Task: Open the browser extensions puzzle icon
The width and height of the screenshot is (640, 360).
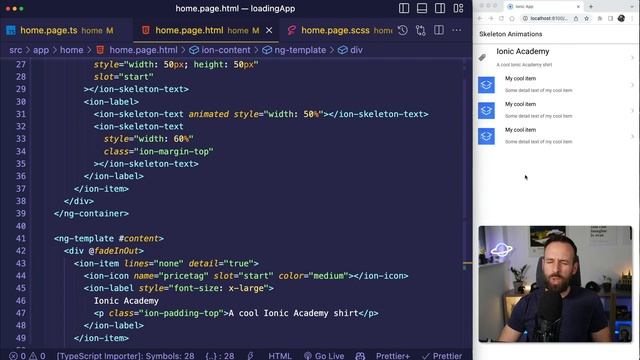Action: click(600, 18)
